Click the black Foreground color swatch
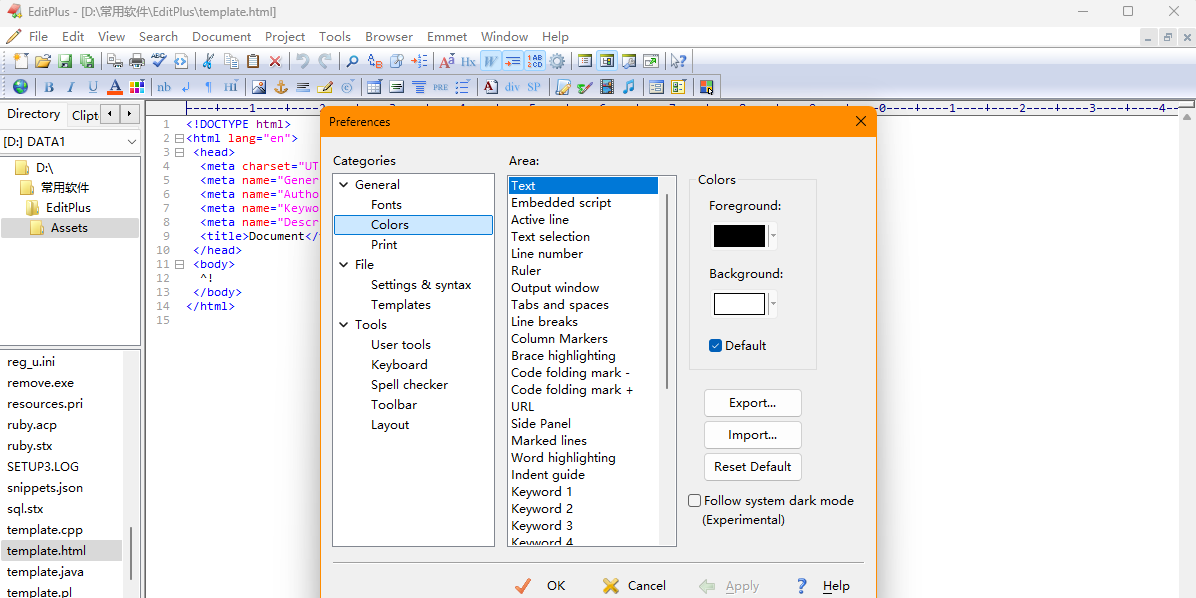This screenshot has width=1196, height=598. point(739,236)
